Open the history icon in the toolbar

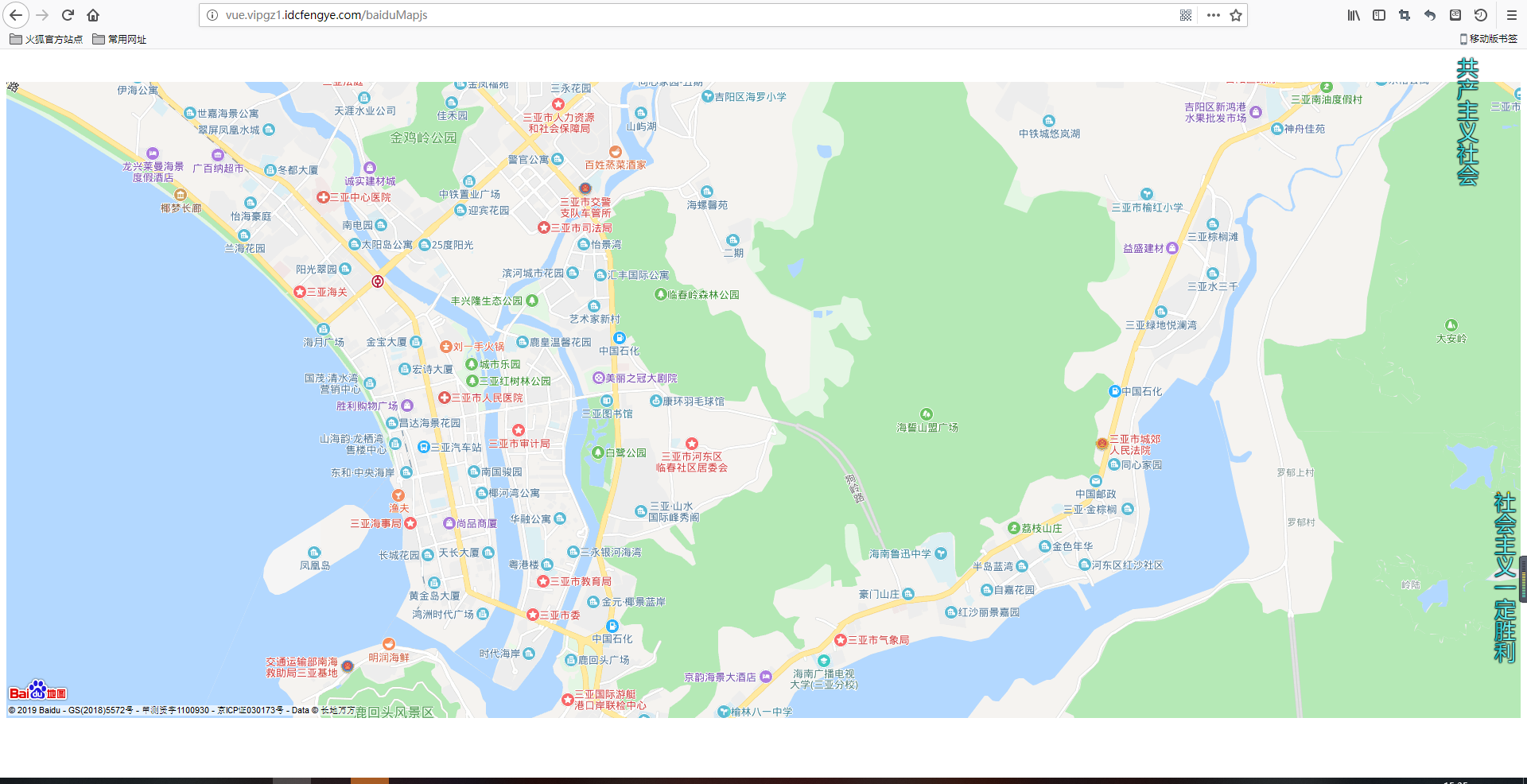(x=1480, y=14)
